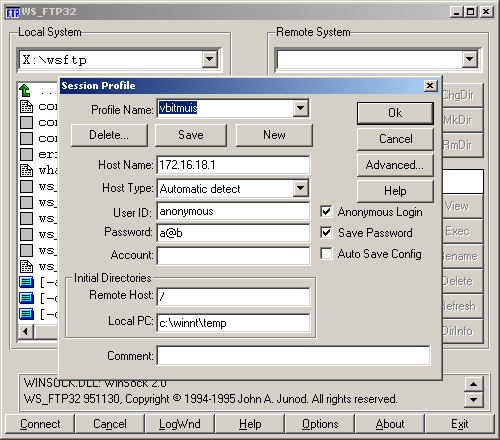Click the Host Name input field
This screenshot has width=500, height=440.
click(x=233, y=165)
